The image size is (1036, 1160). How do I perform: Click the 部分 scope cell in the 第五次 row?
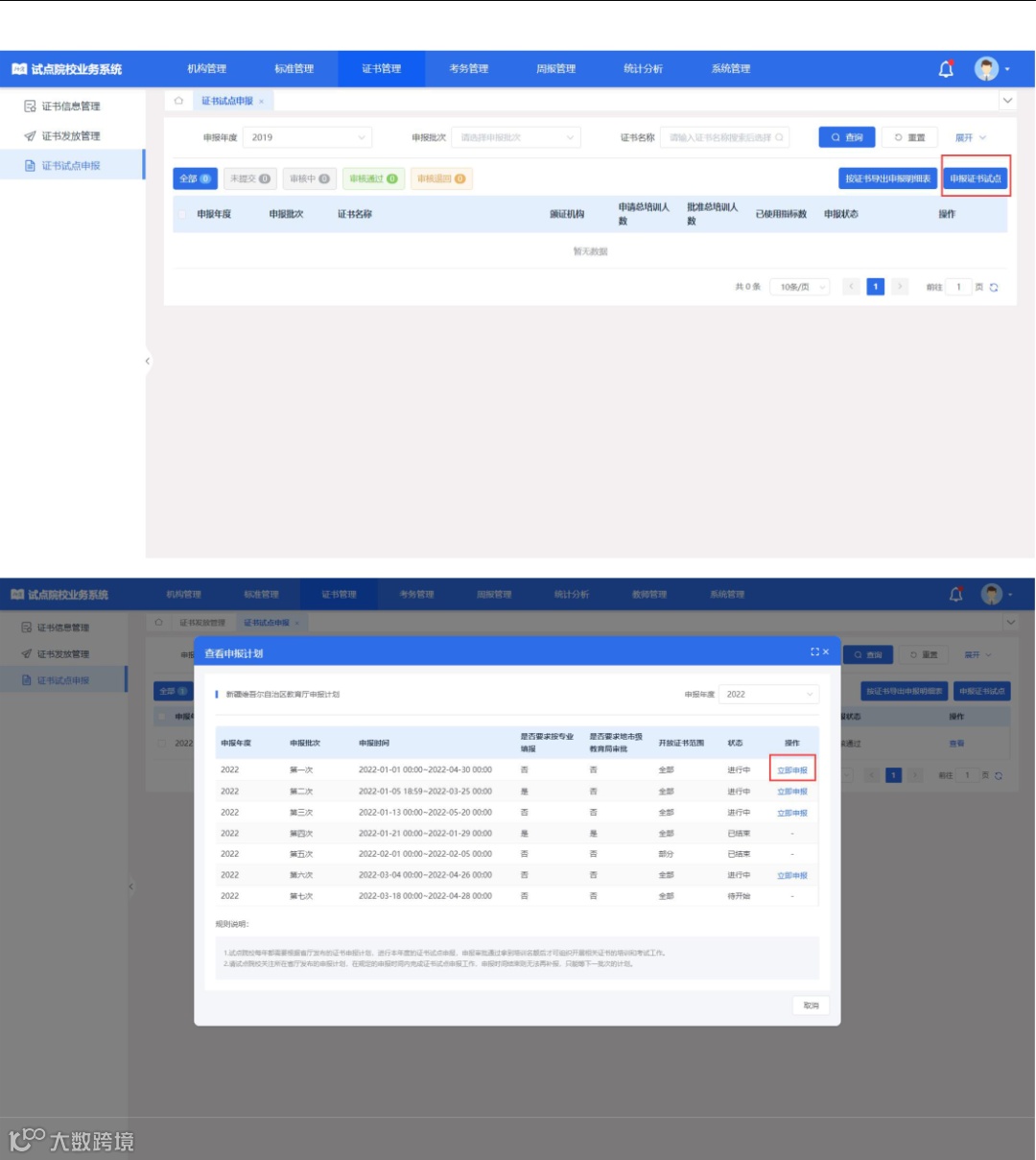(x=667, y=854)
